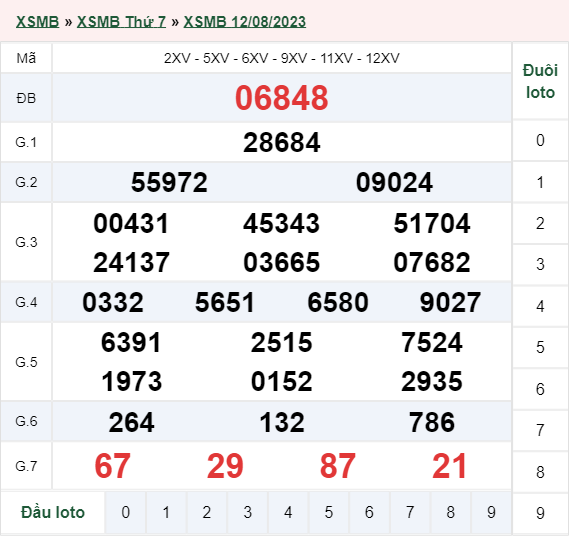
Task: Open the XSMB breadcrumb link
Action: click(37, 22)
